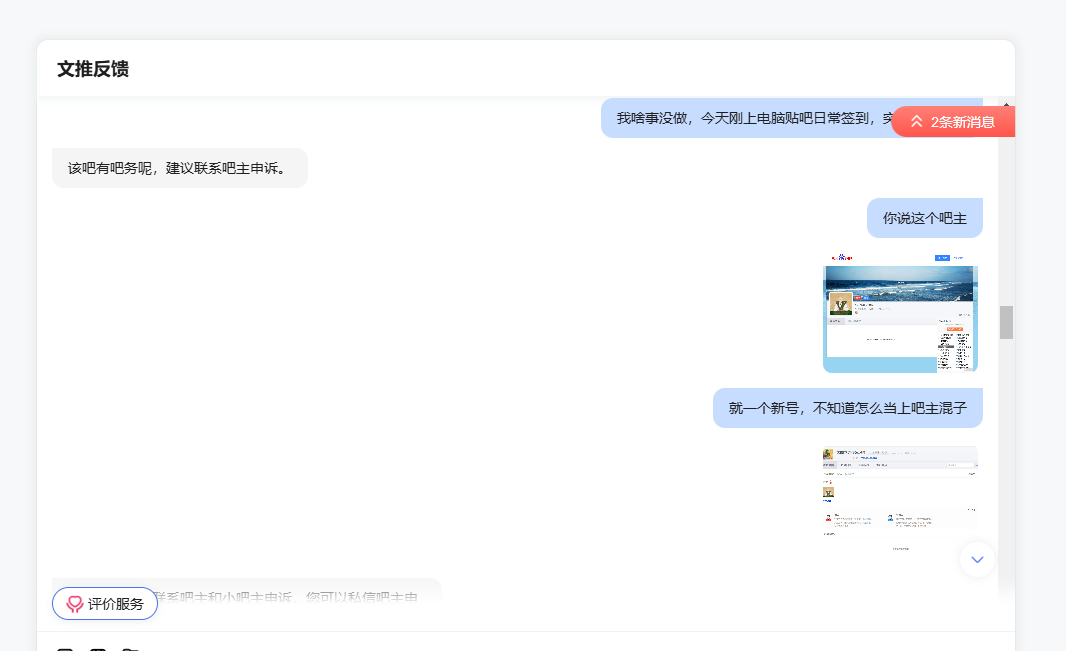This screenshot has width=1066, height=651.
Task: Click the 文推反馈 chat title
Action: (93, 69)
